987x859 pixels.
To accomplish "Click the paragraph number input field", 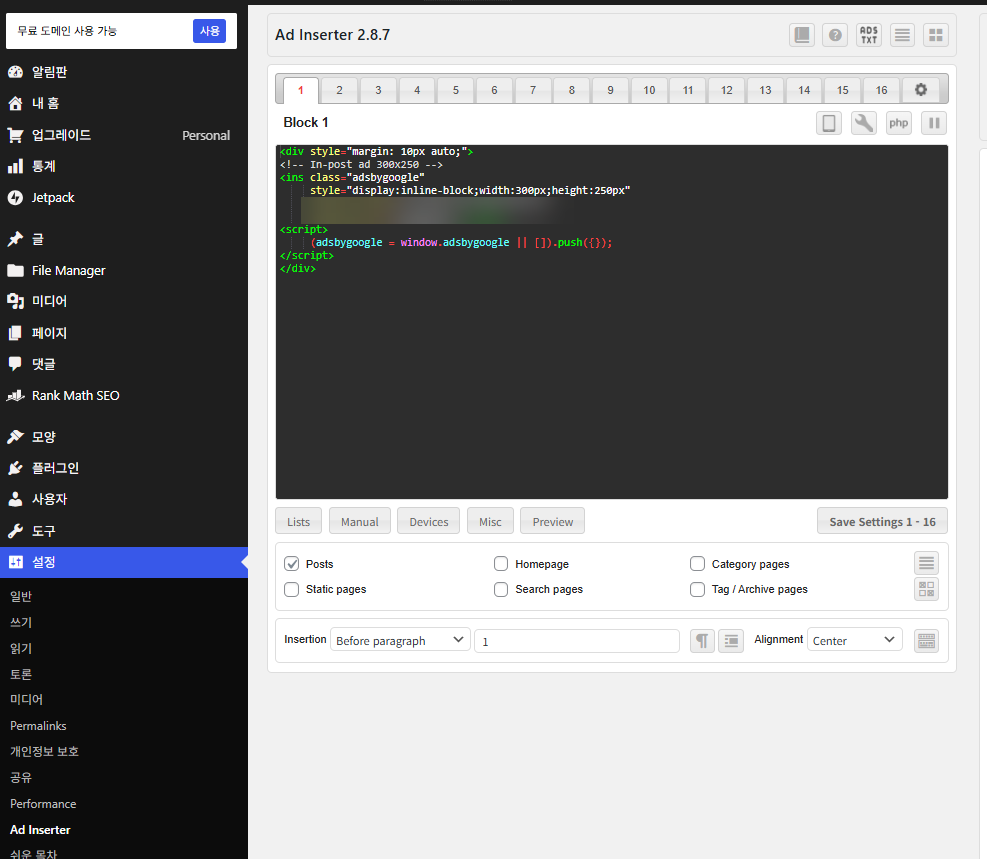I will [577, 641].
